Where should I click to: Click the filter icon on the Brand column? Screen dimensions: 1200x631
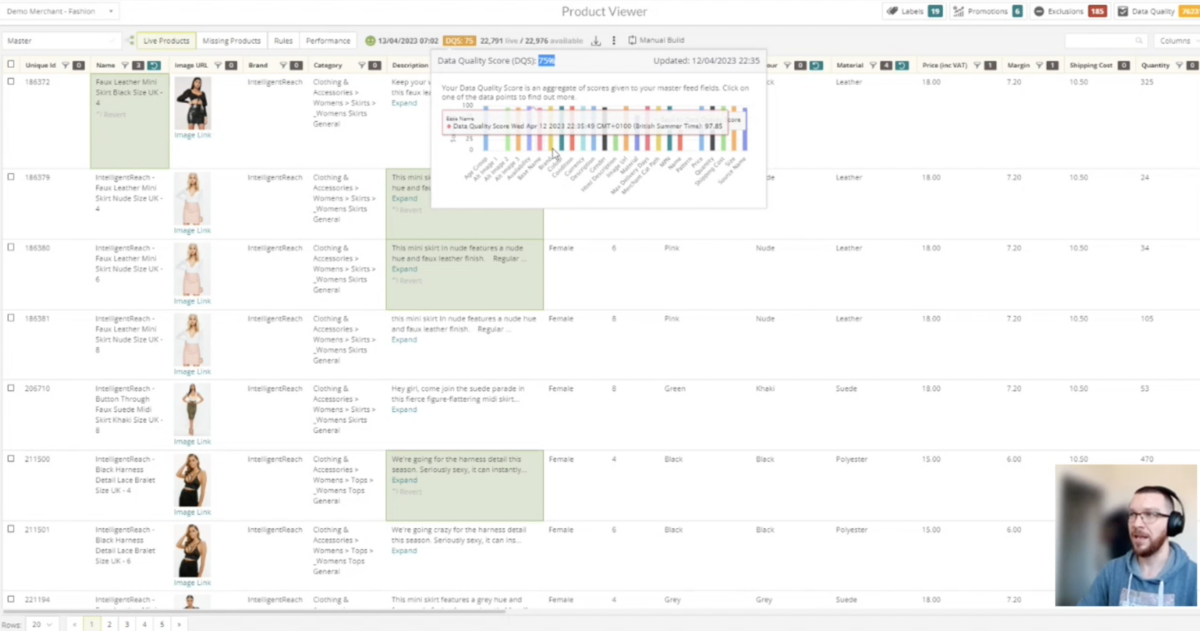[x=283, y=65]
